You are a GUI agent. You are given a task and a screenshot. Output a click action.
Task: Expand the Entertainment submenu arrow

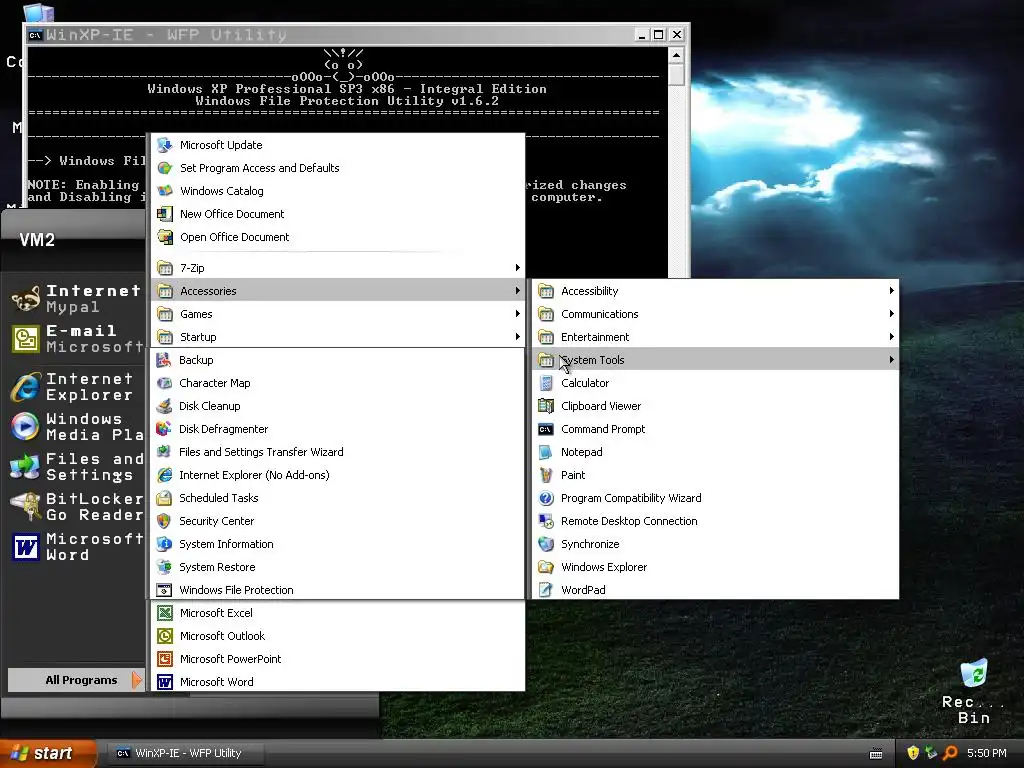891,337
